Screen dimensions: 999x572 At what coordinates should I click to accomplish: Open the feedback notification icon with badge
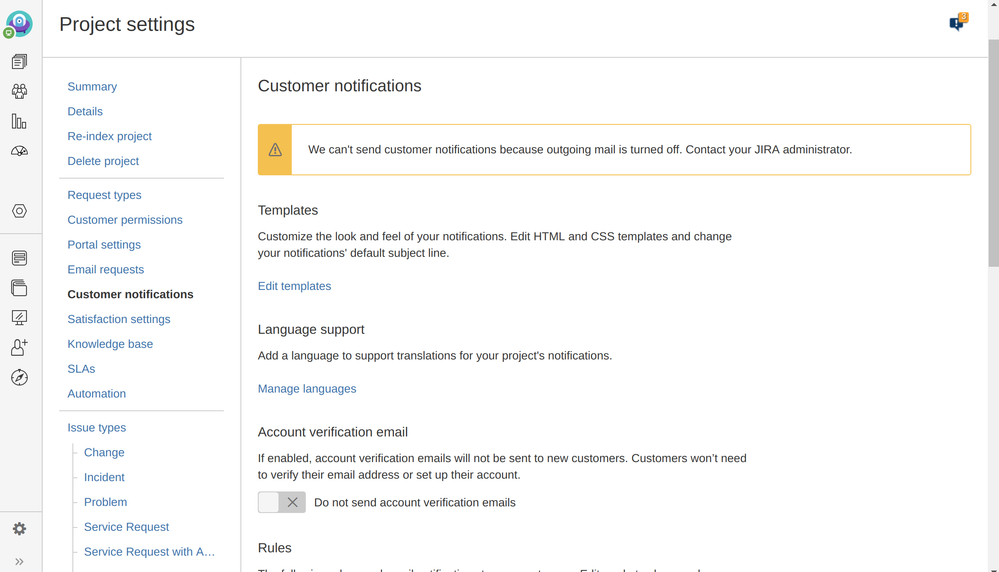pos(957,23)
